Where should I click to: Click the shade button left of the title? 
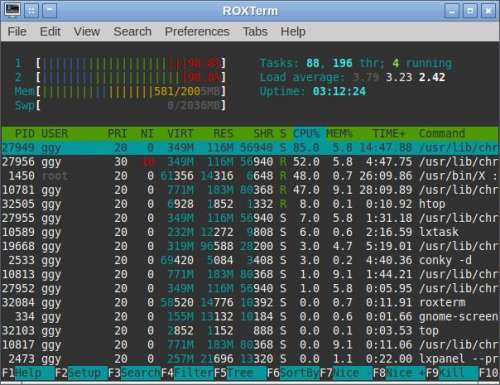(x=49, y=10)
